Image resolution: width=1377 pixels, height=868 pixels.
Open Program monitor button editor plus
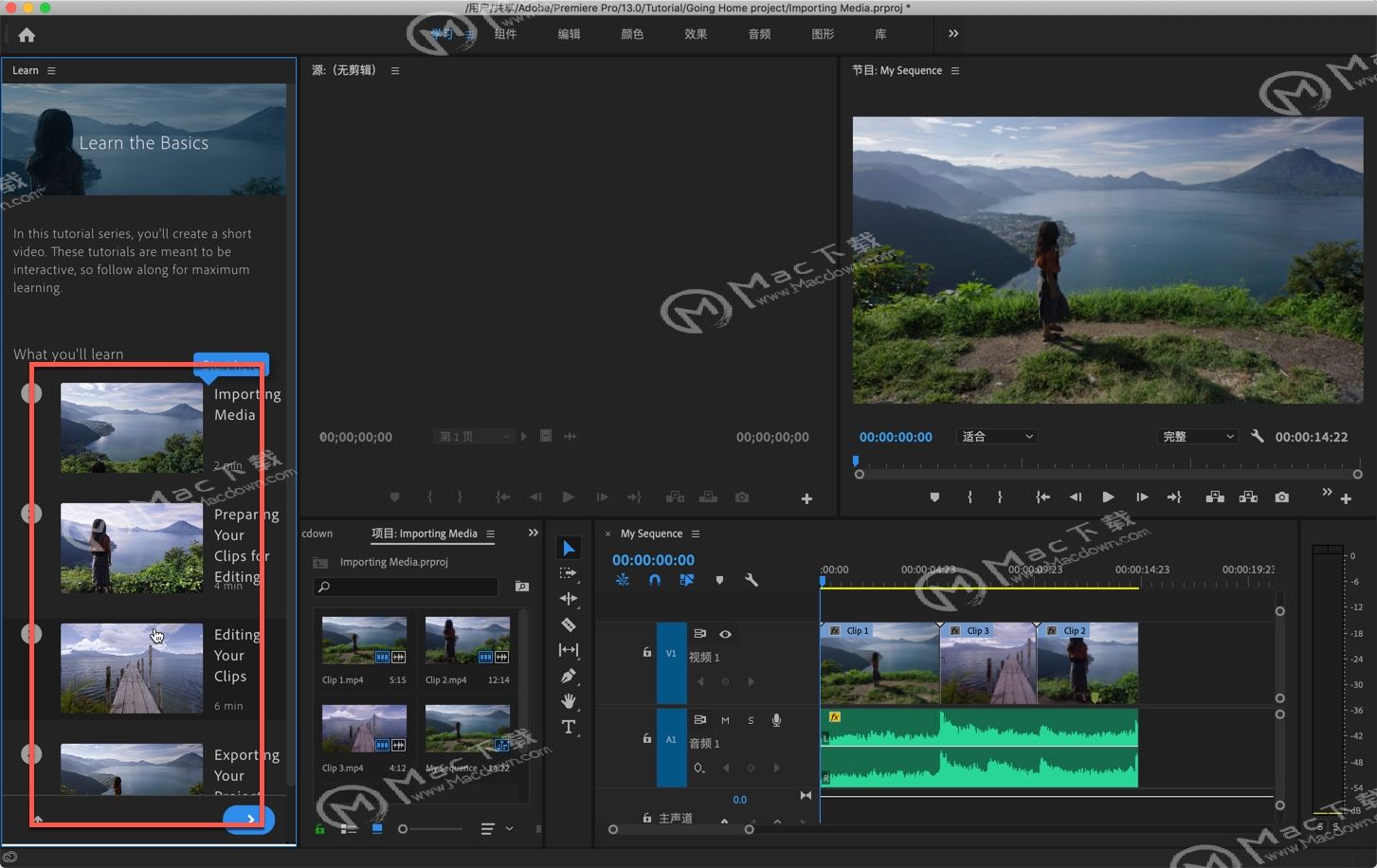pyautogui.click(x=1346, y=498)
